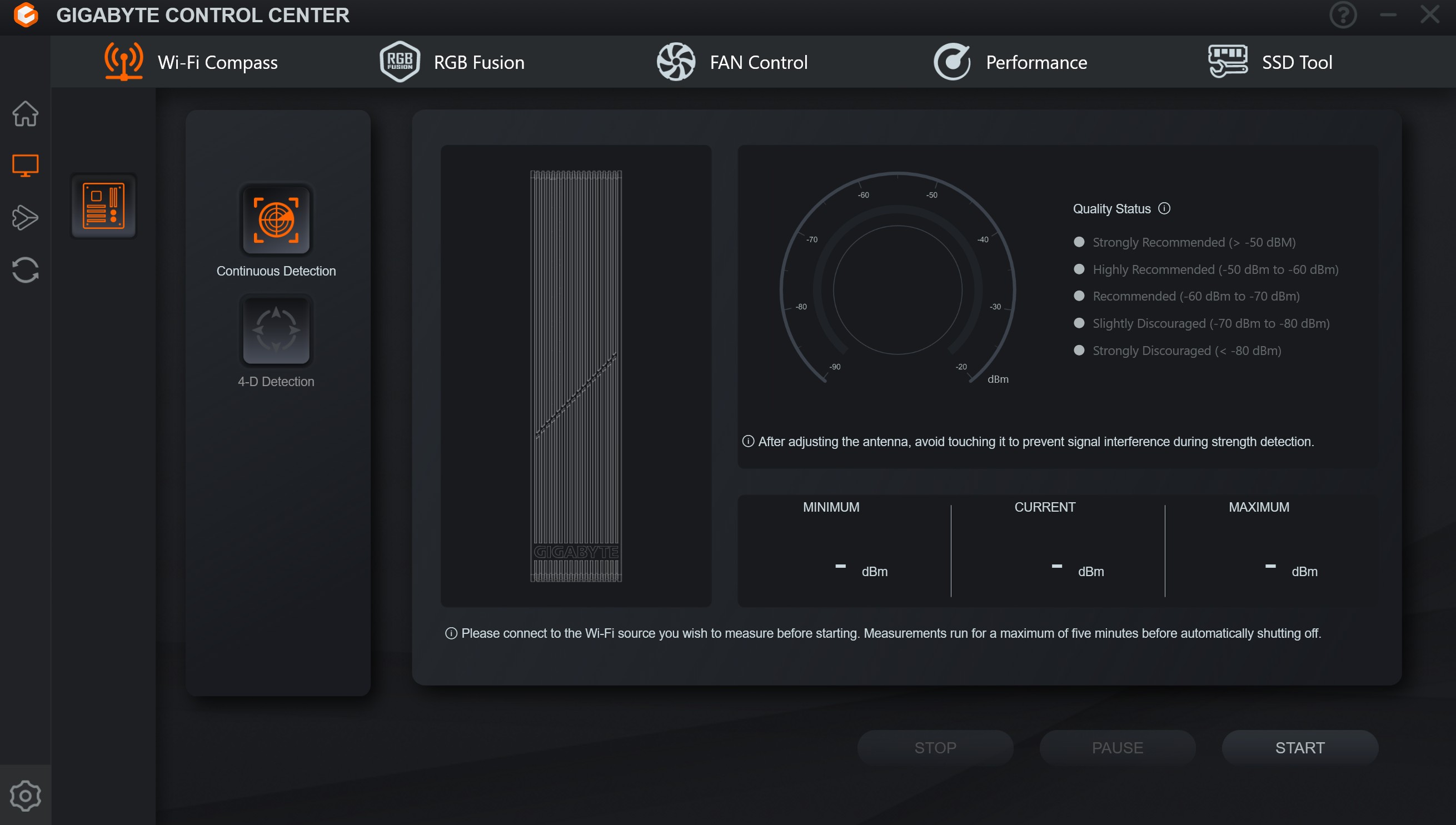Click the RGB Fusion hexagon icon
This screenshot has height=825, width=1456.
click(400, 61)
